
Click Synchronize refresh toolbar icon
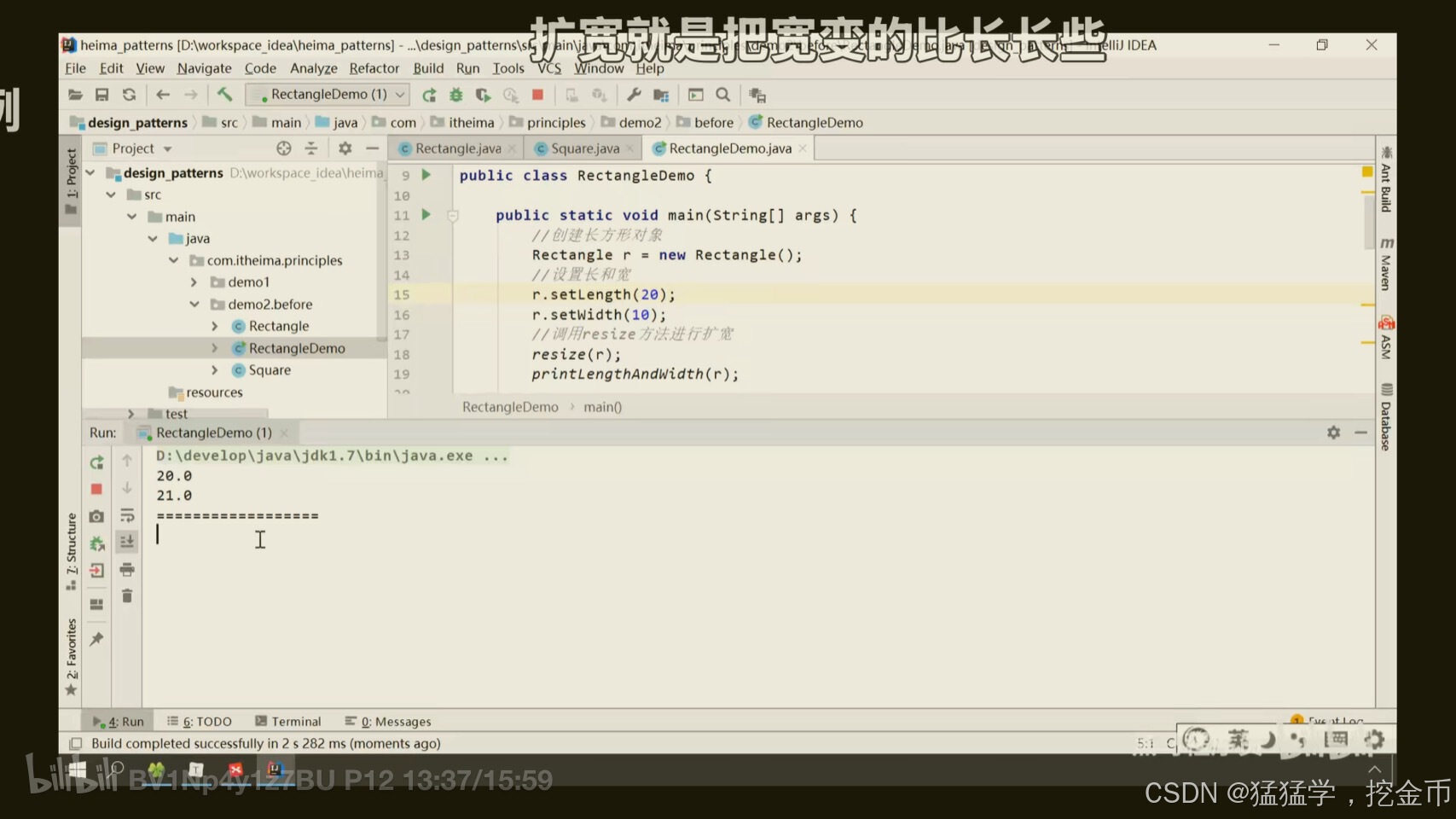point(129,95)
